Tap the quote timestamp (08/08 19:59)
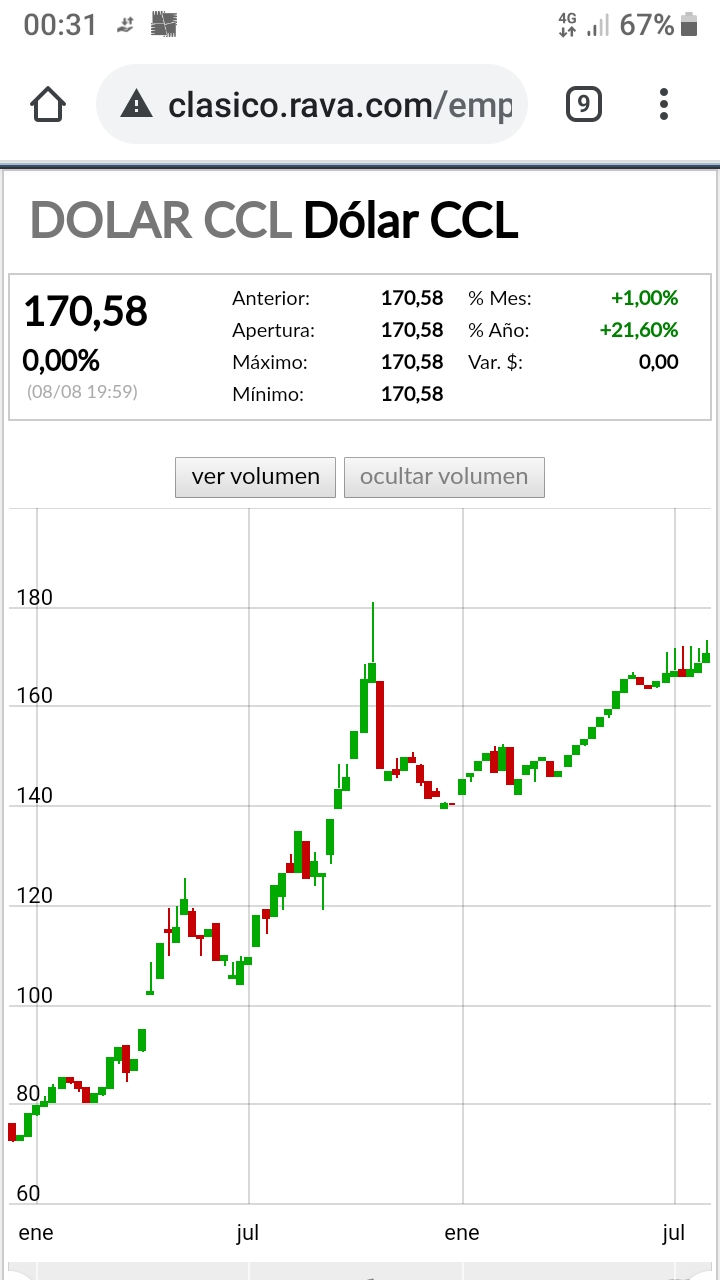Screen dimensions: 720x1280 (x=82, y=391)
